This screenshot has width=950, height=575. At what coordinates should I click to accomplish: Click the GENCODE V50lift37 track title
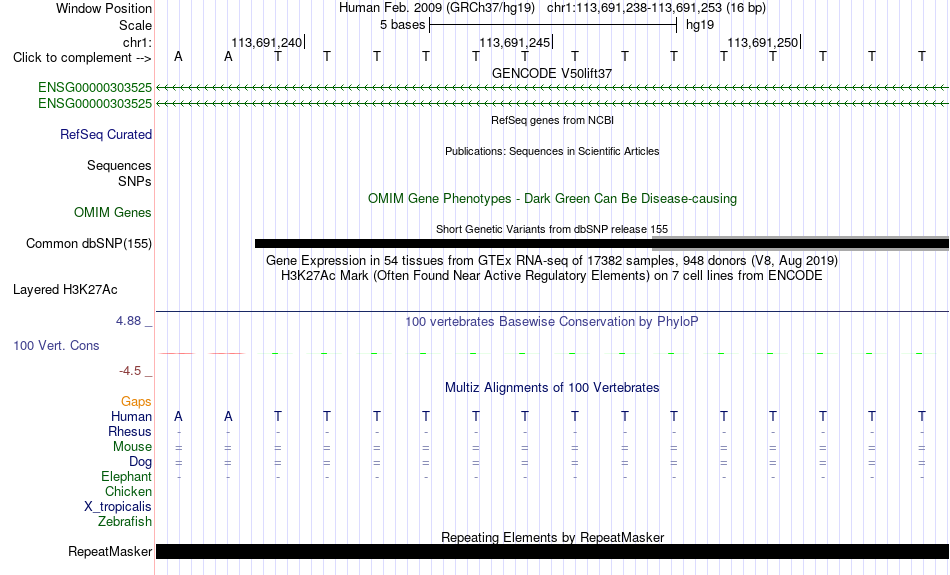552,73
